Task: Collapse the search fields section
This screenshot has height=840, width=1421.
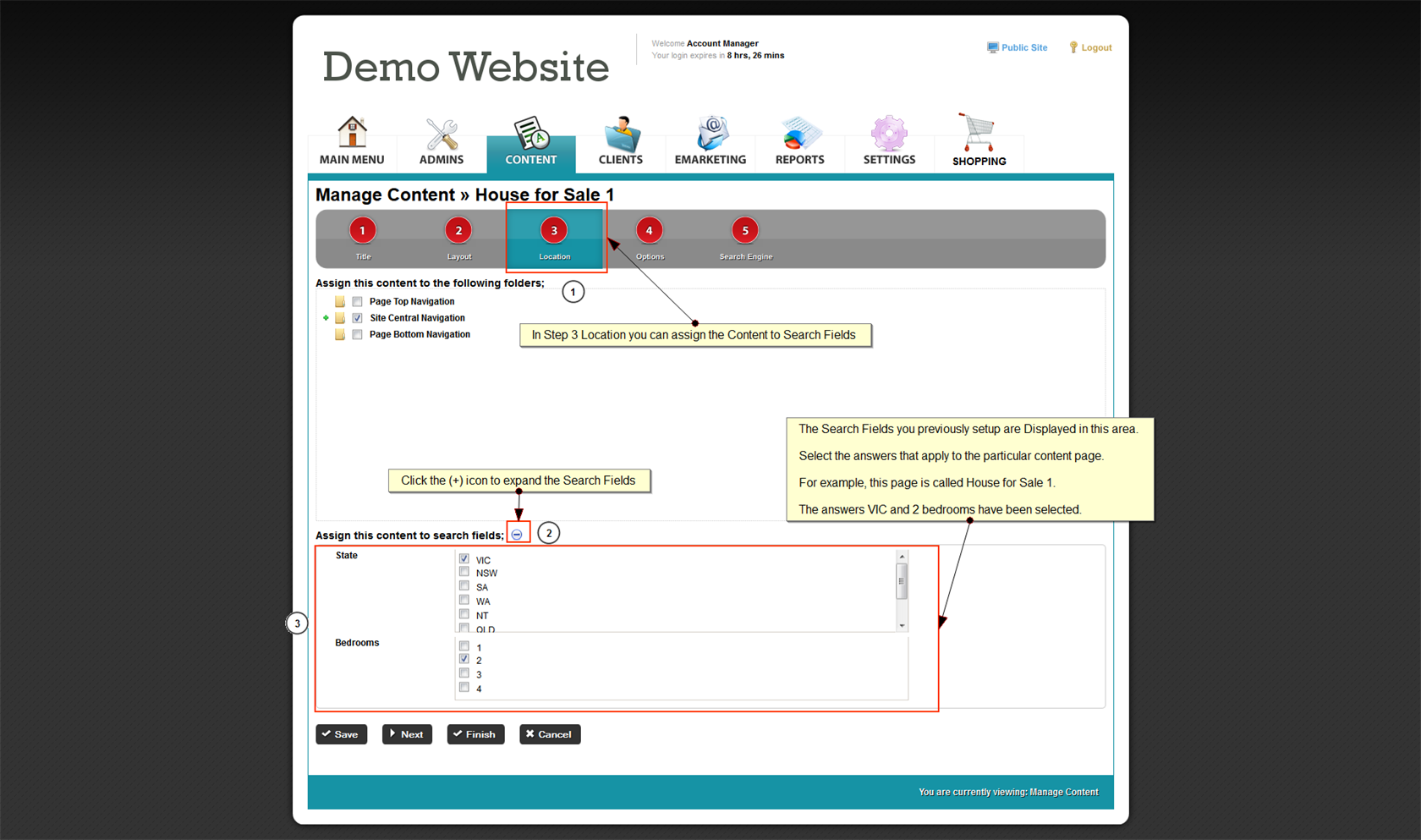Action: (517, 535)
